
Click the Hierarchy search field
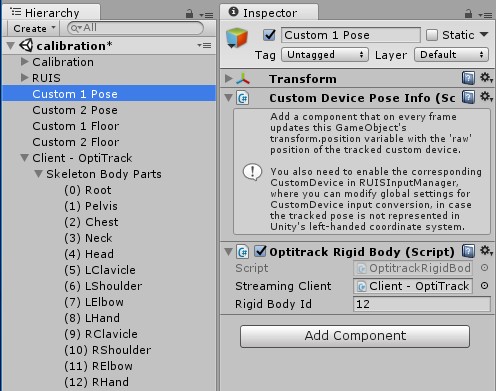point(135,28)
